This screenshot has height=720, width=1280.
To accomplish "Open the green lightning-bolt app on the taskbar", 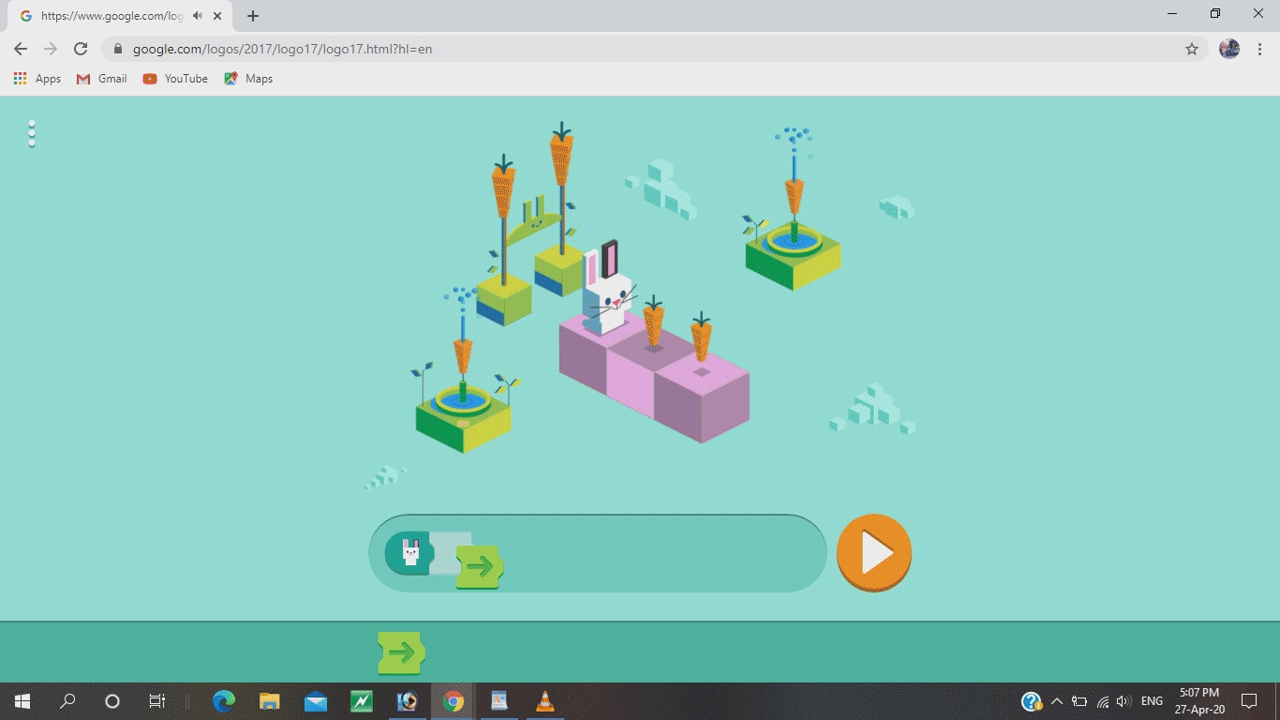I will [361, 701].
